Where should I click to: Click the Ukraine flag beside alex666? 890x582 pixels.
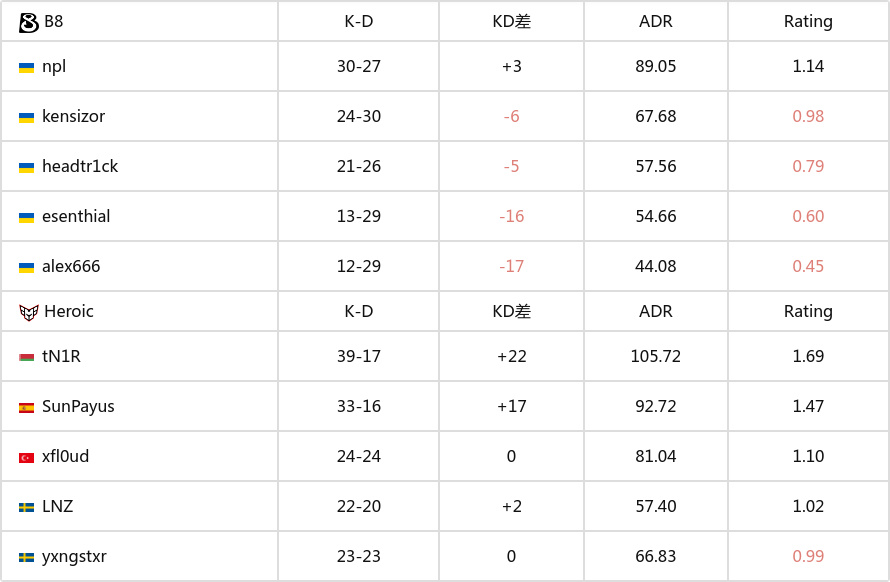(27, 267)
